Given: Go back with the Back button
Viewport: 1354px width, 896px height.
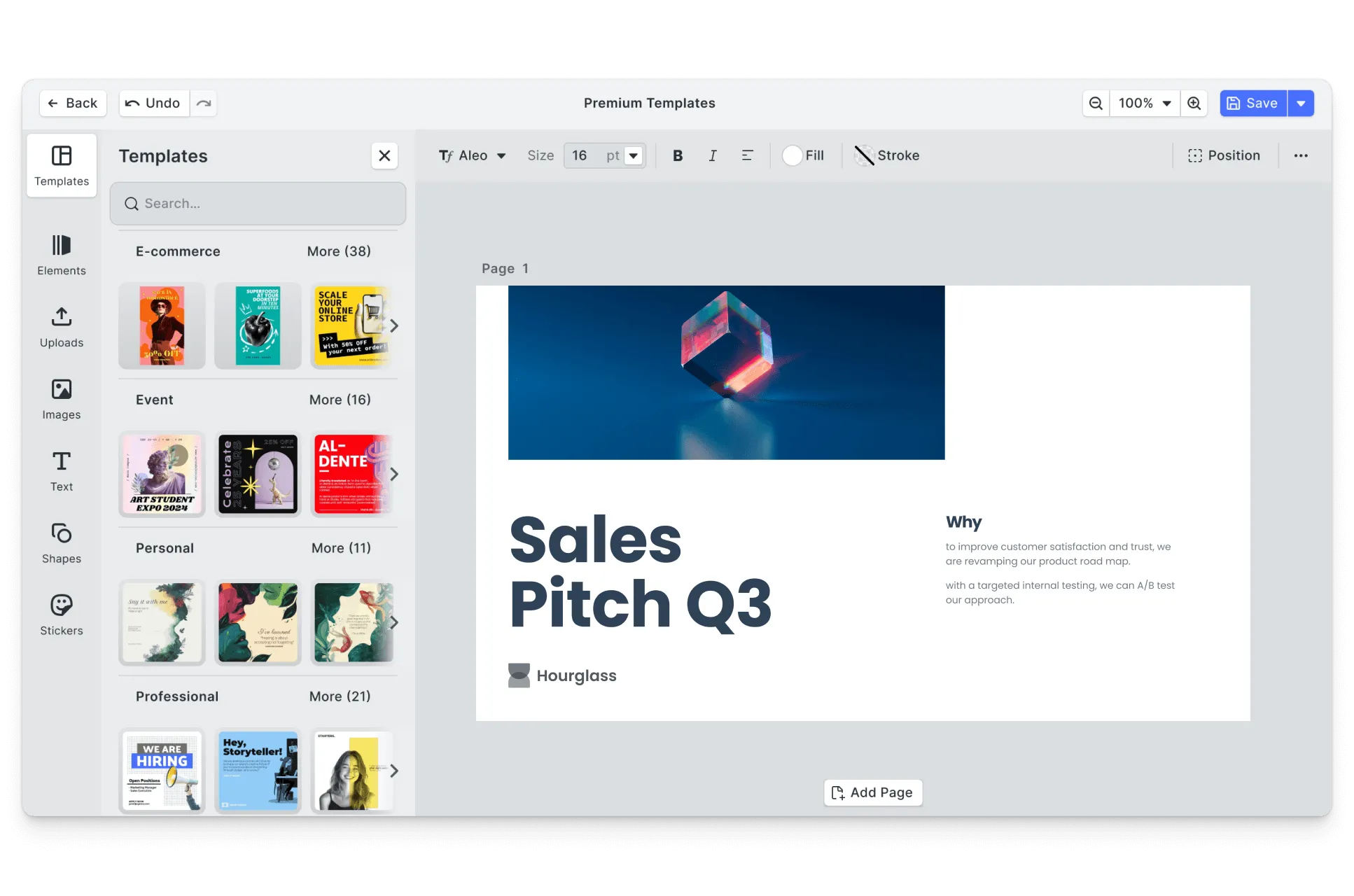Looking at the screenshot, I should pos(73,103).
